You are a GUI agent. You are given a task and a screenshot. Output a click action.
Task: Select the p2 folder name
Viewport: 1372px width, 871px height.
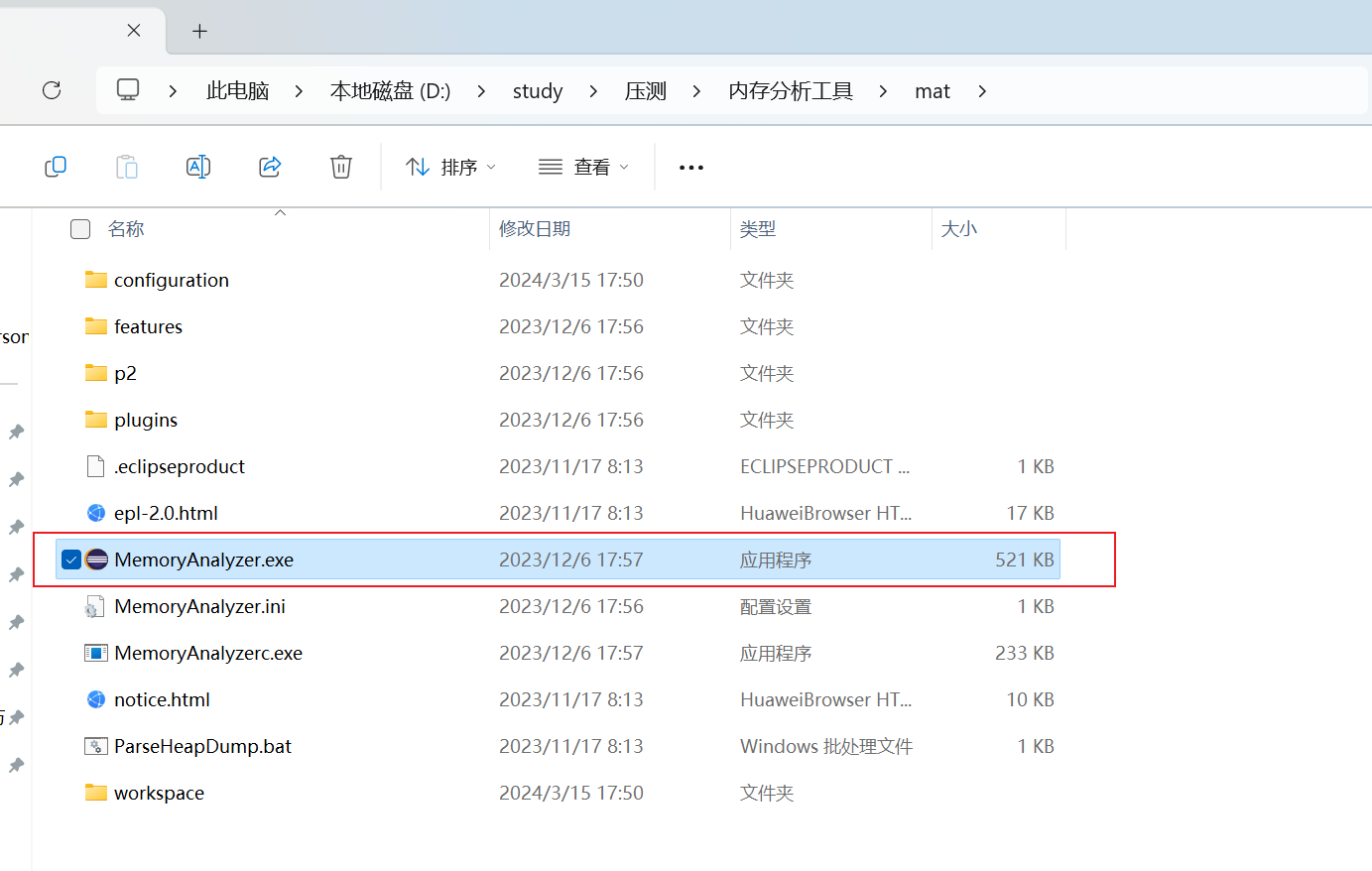click(125, 374)
